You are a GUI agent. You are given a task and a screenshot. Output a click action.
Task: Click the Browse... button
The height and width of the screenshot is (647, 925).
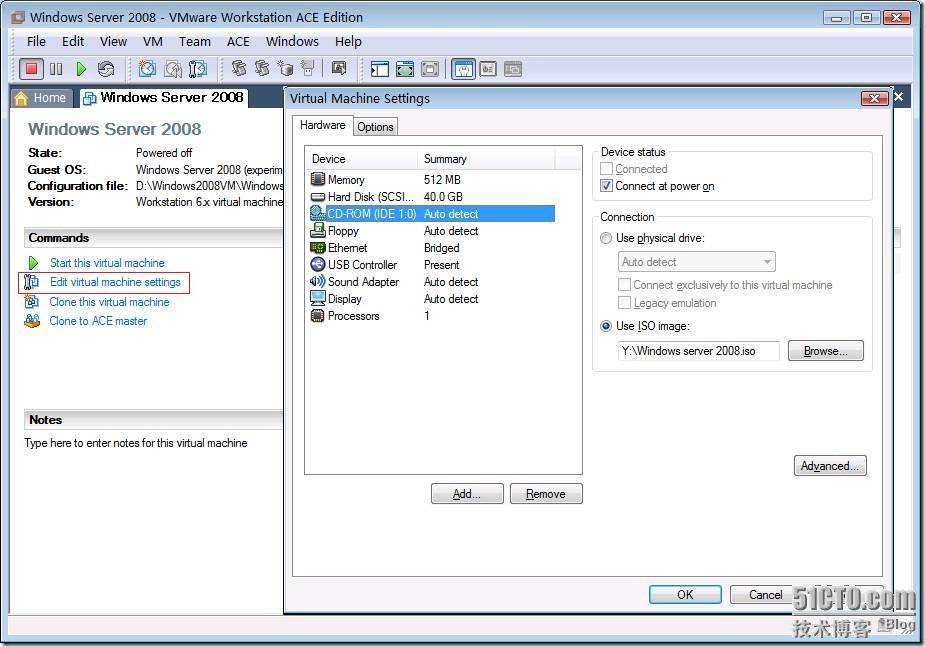tap(825, 350)
